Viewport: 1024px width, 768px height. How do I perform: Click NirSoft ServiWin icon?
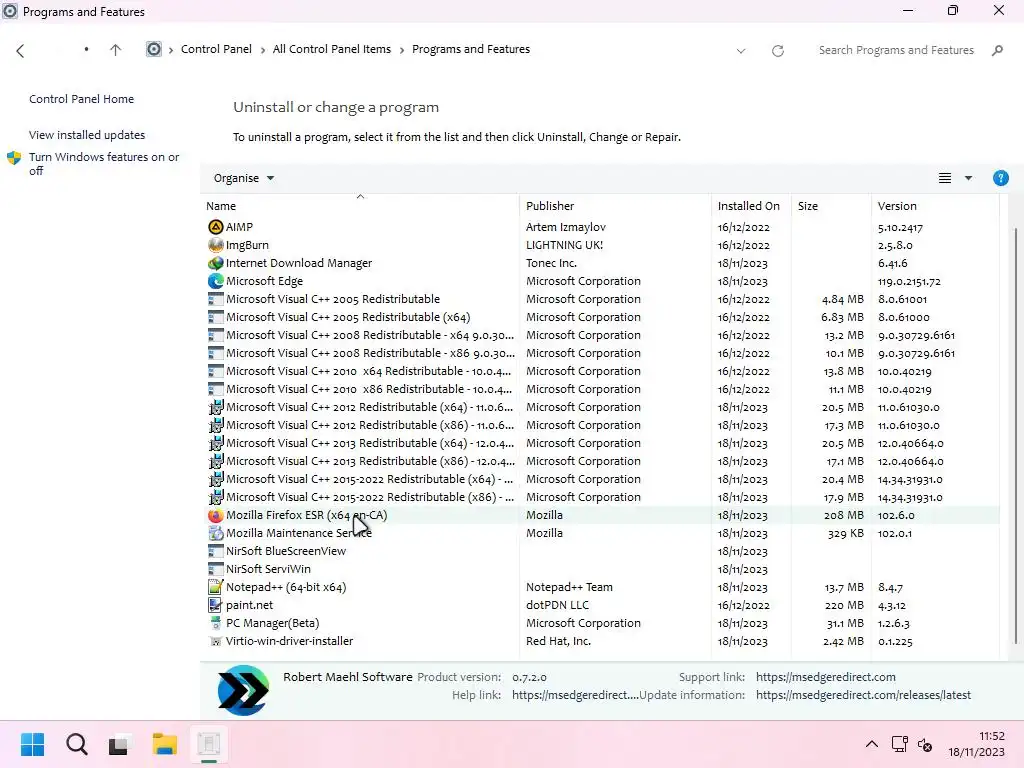(216, 569)
